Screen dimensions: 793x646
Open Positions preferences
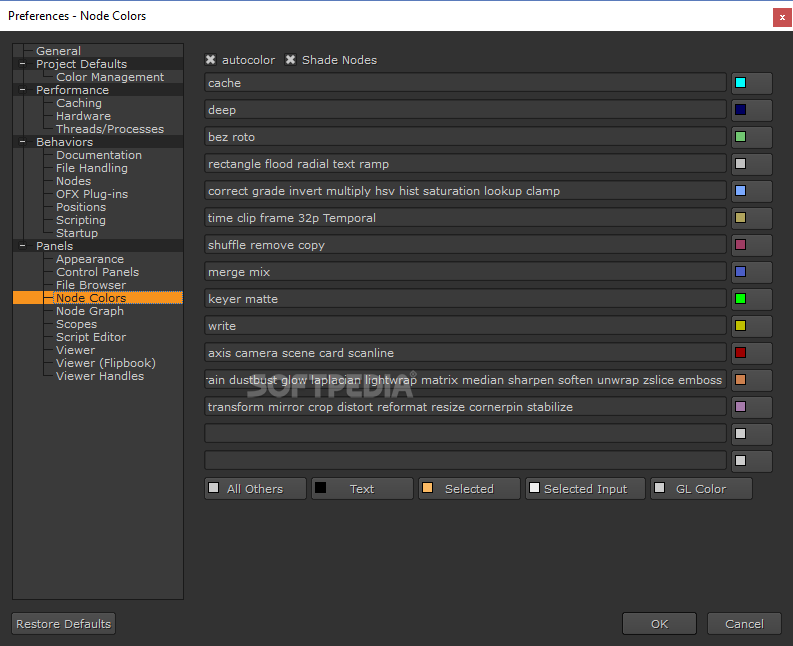(81, 207)
